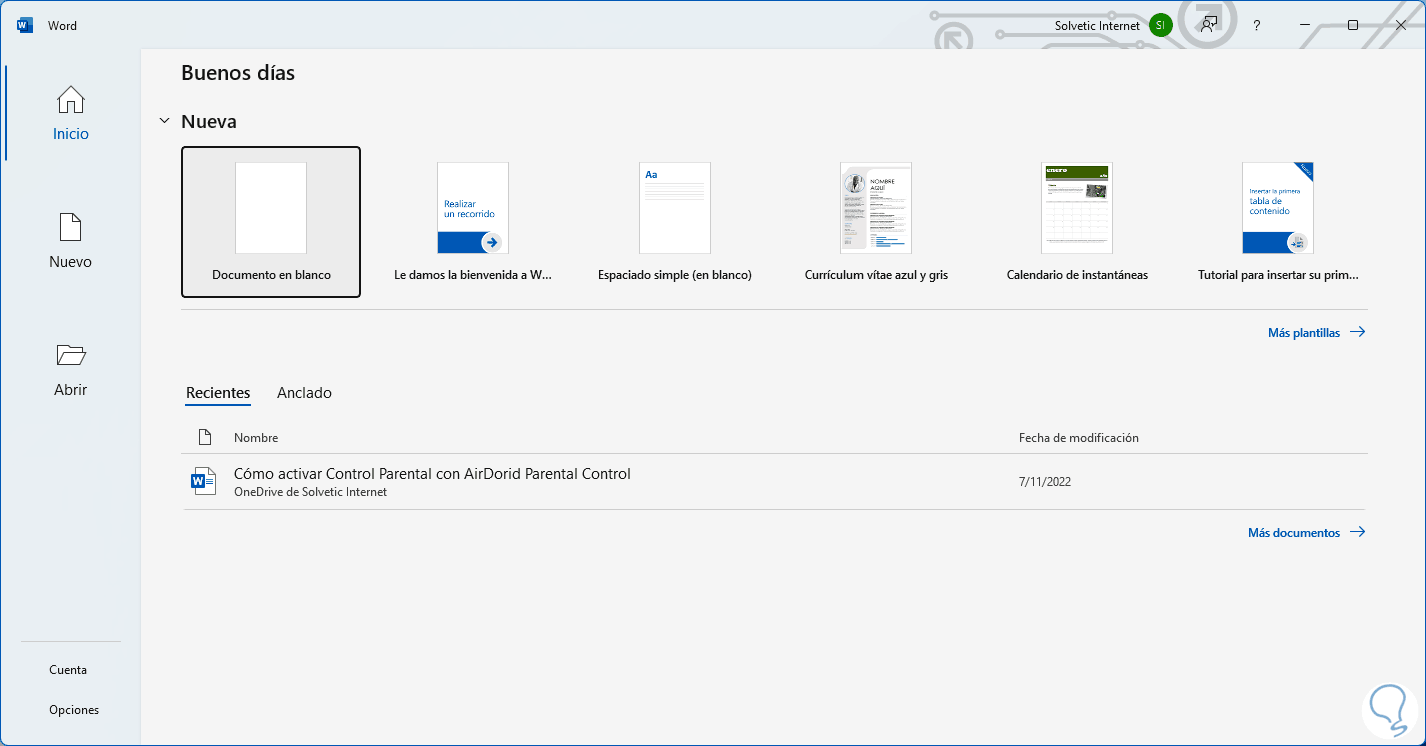Open Cómo activar Control Parental document
This screenshot has height=746, width=1426.
point(432,474)
